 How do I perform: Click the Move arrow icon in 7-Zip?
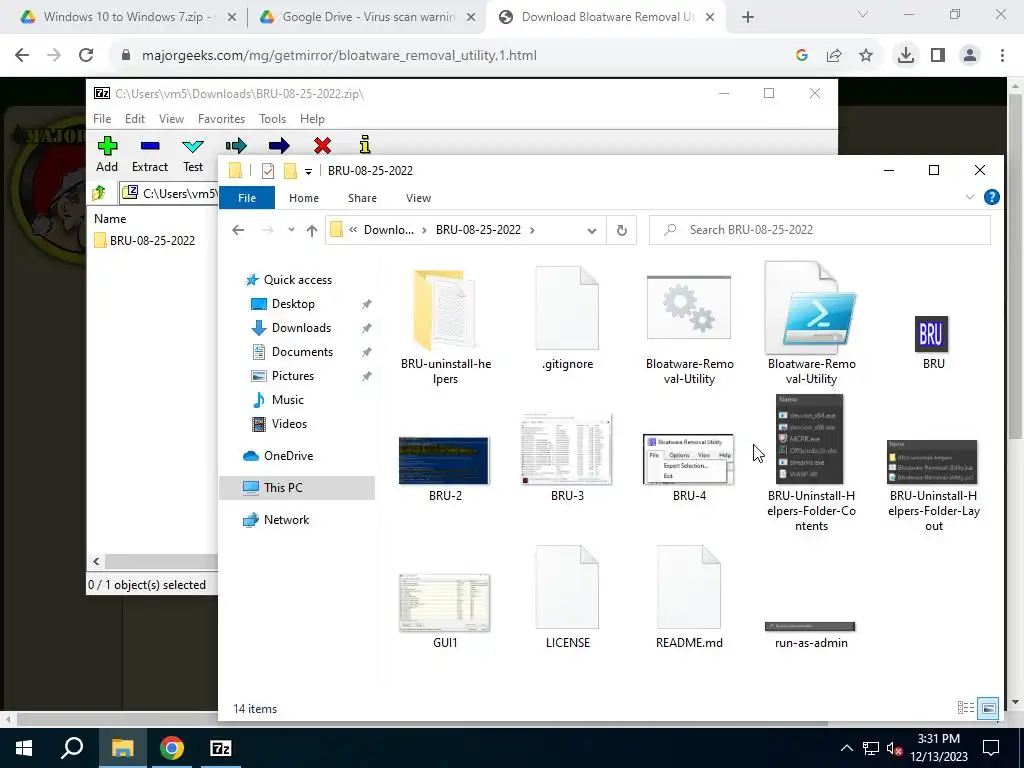[x=279, y=146]
